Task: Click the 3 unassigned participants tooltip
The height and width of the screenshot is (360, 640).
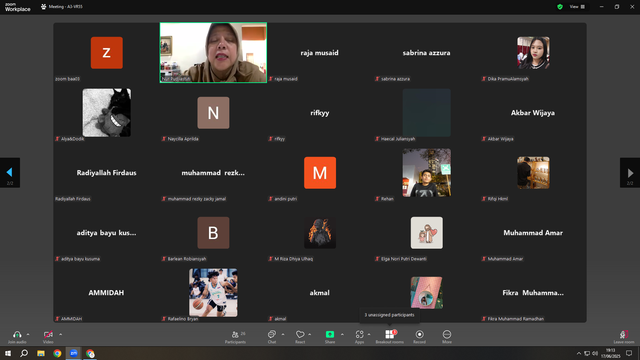Action: 389,315
